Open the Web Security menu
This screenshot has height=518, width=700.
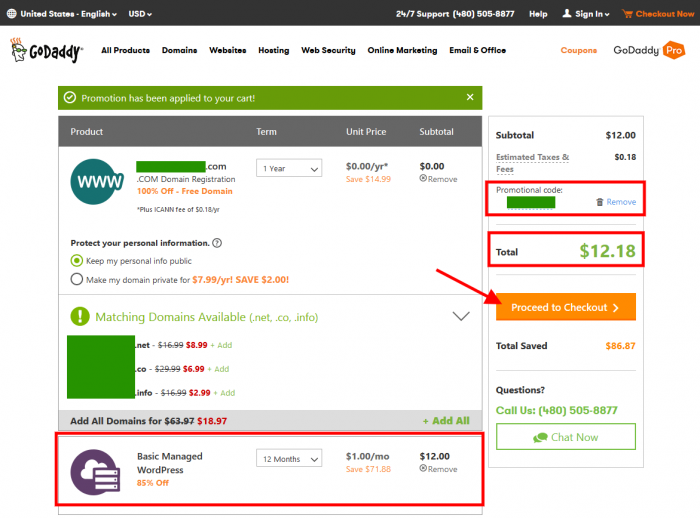pyautogui.click(x=328, y=50)
